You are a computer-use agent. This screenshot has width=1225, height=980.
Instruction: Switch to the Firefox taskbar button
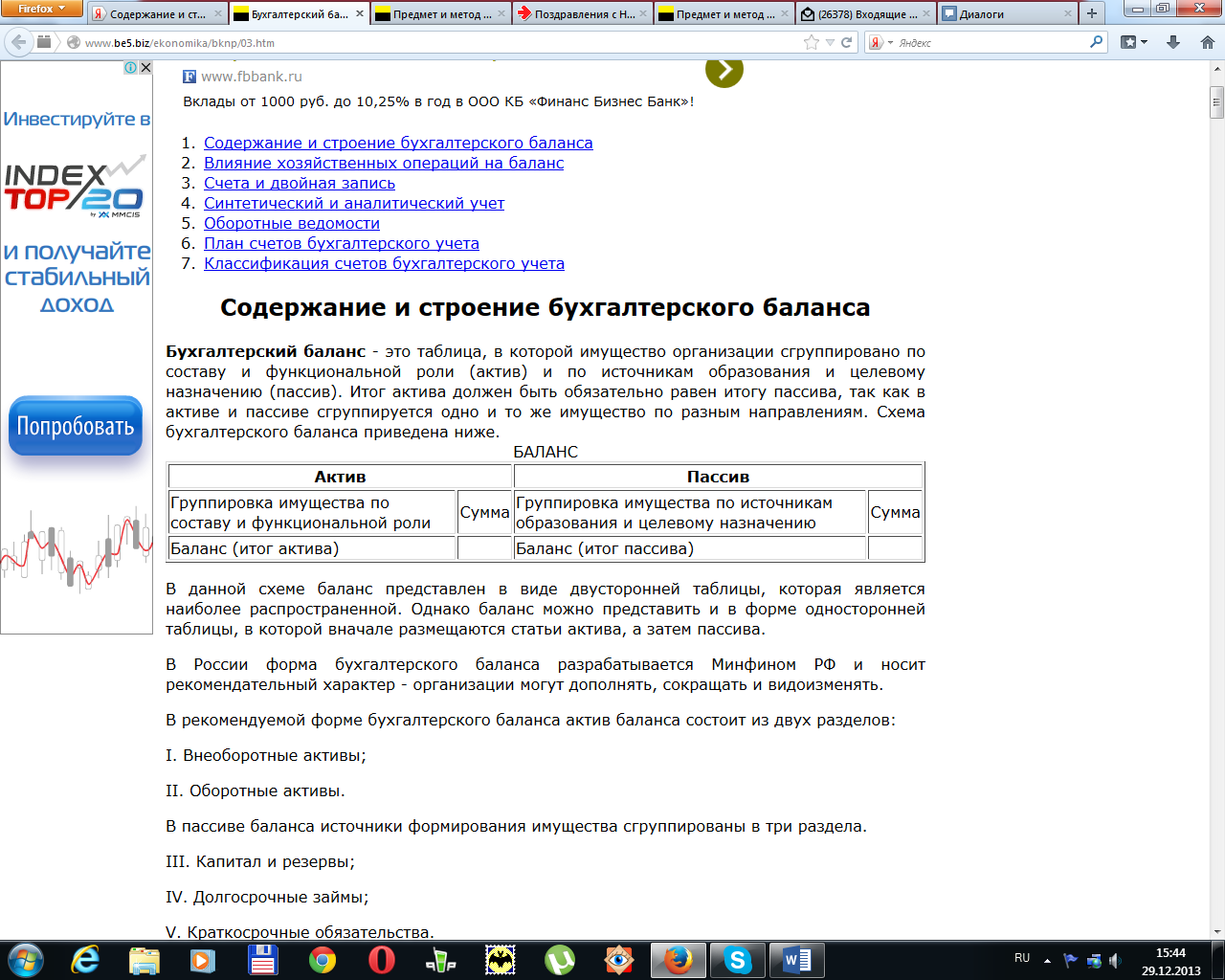click(x=679, y=960)
